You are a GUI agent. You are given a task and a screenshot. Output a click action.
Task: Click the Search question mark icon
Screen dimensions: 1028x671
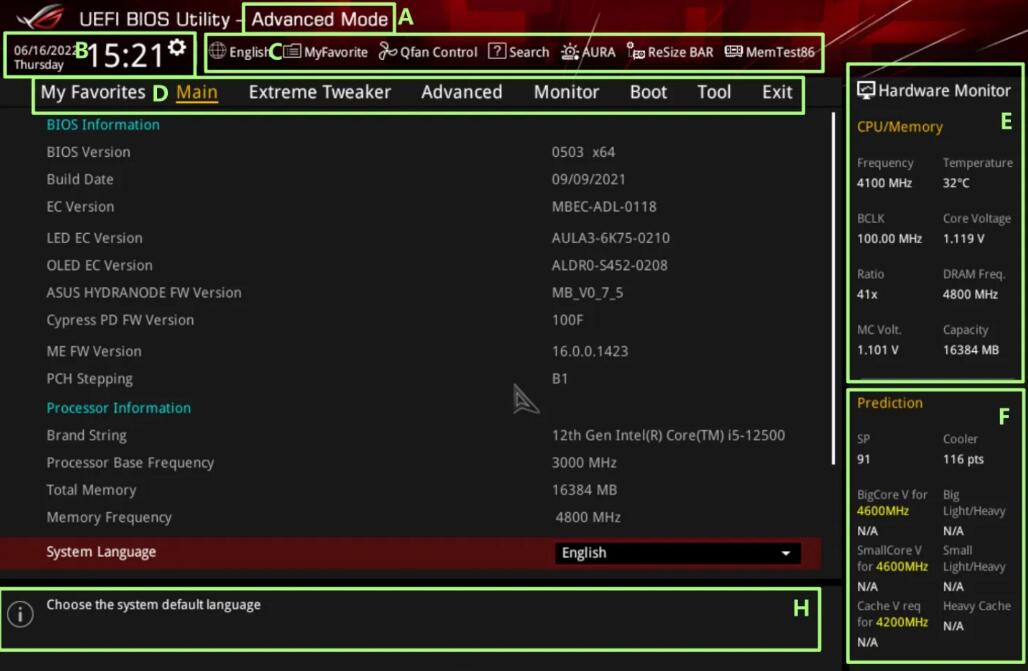tap(497, 52)
